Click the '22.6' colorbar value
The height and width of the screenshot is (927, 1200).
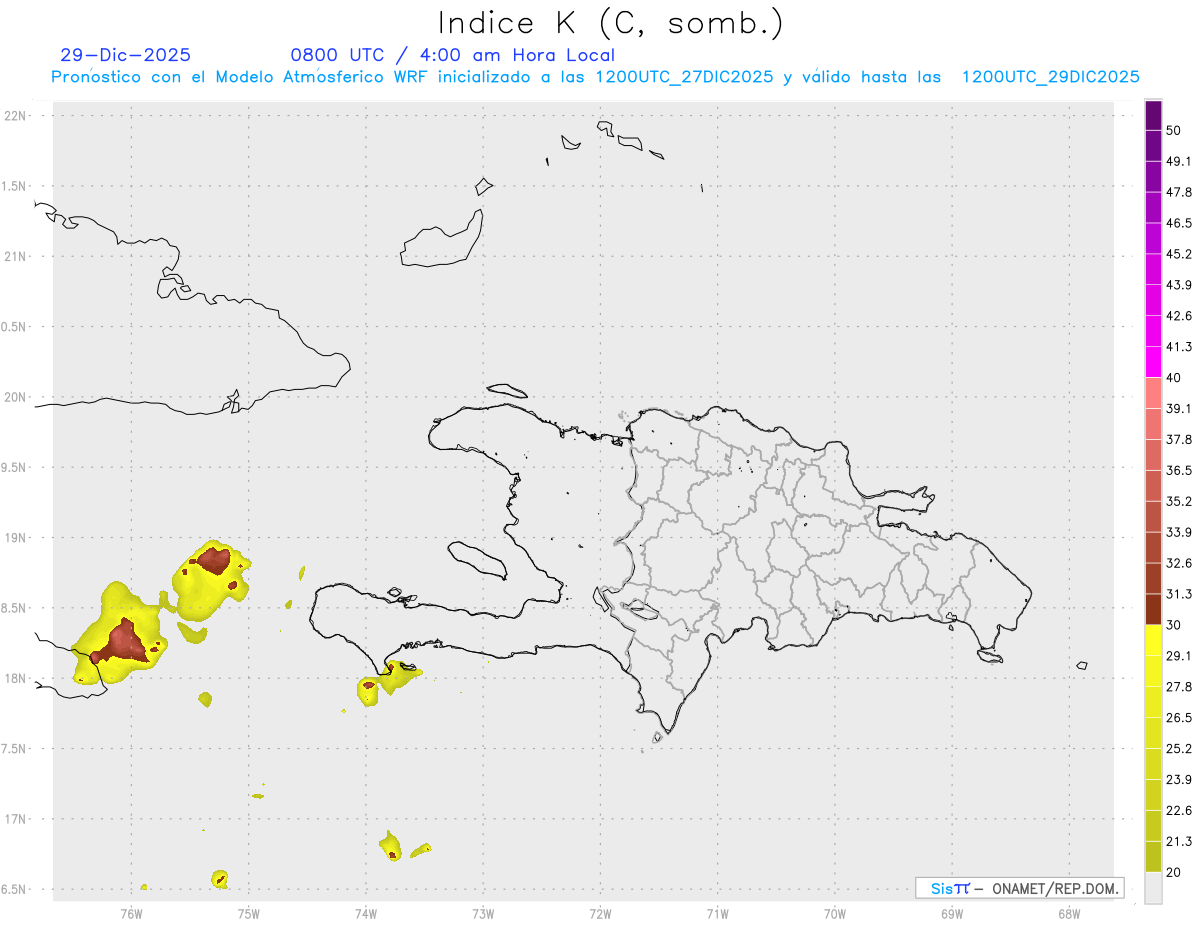(x=1180, y=811)
